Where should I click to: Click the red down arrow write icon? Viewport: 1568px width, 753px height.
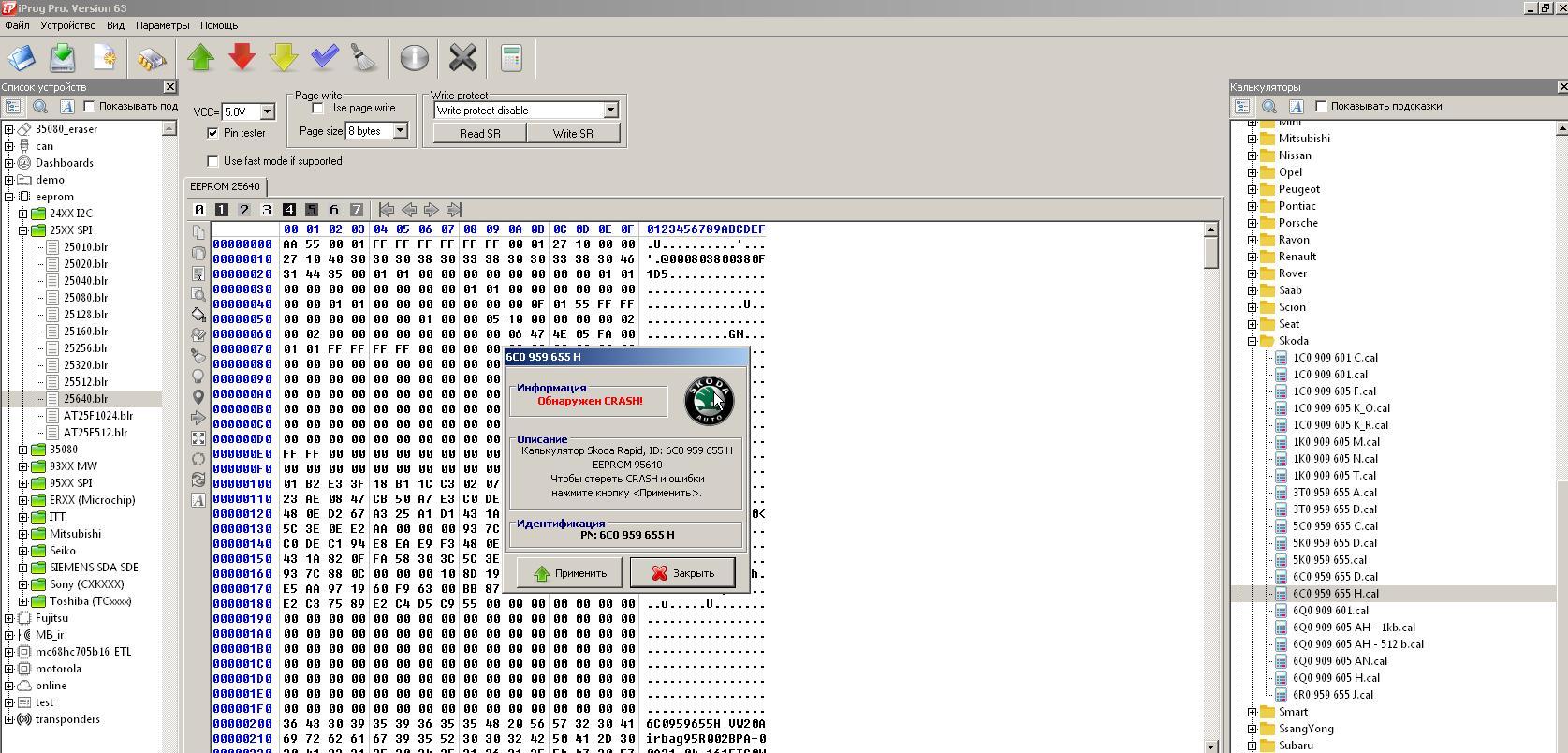pyautogui.click(x=242, y=58)
